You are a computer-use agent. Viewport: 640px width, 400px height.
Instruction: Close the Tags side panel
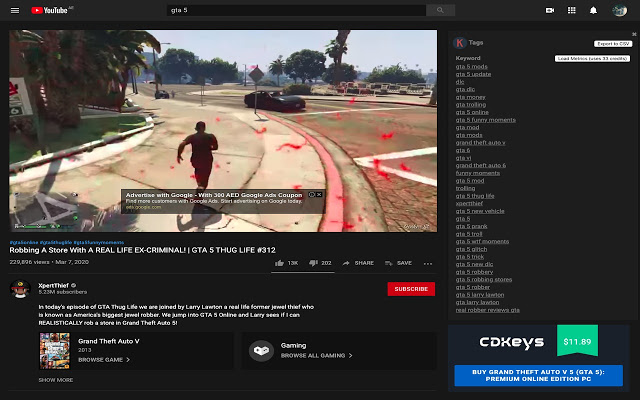point(634,34)
